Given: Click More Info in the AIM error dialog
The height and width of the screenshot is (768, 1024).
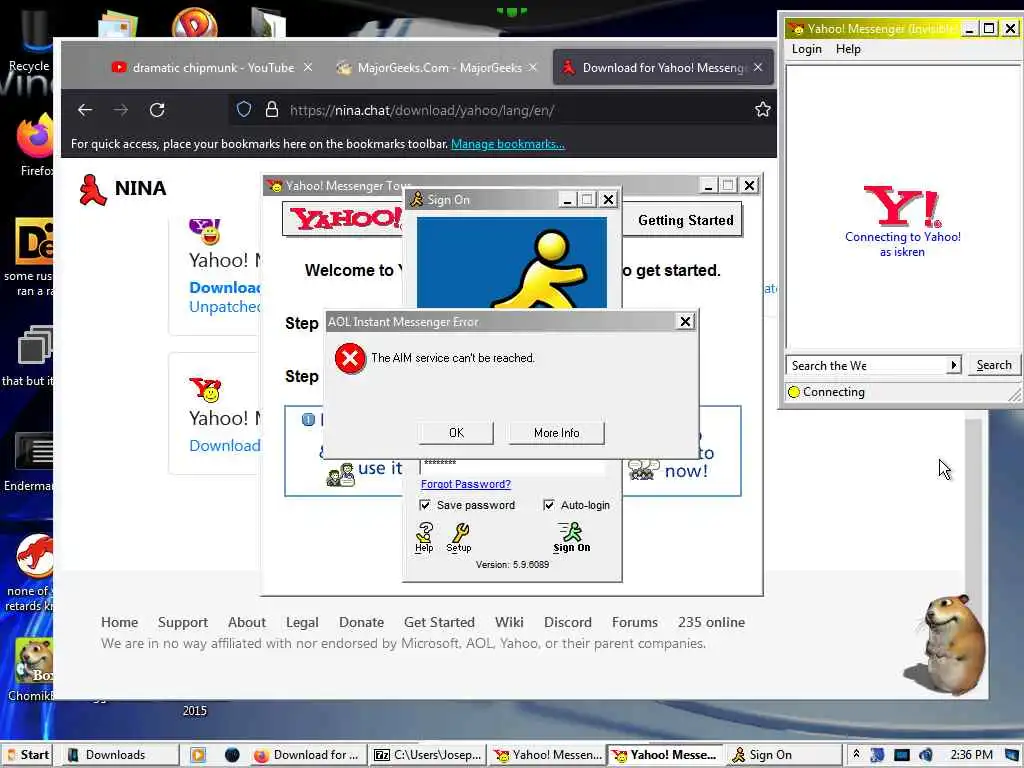Looking at the screenshot, I should [x=556, y=432].
